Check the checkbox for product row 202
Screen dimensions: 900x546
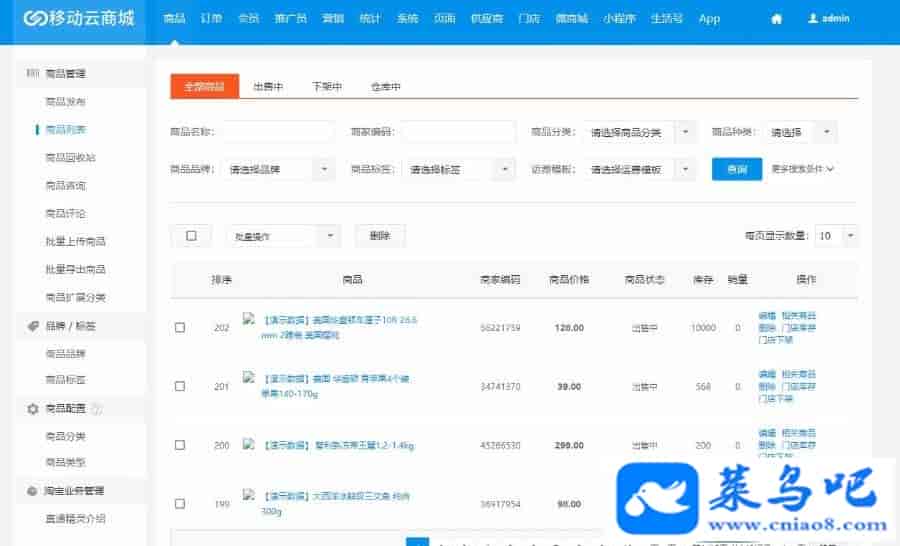(180, 328)
